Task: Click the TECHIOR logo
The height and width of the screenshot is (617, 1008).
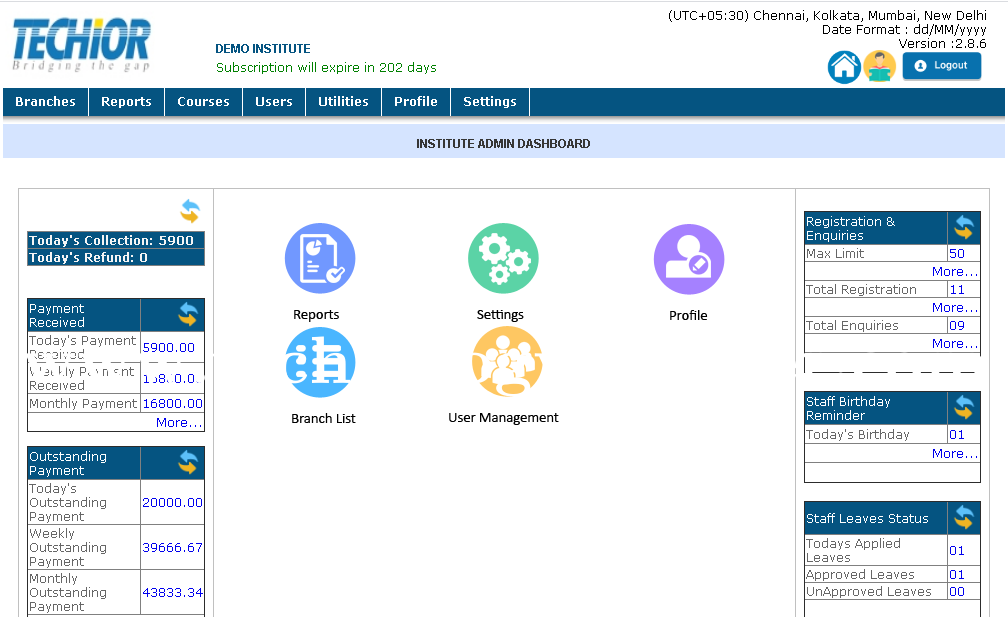Action: (82, 44)
